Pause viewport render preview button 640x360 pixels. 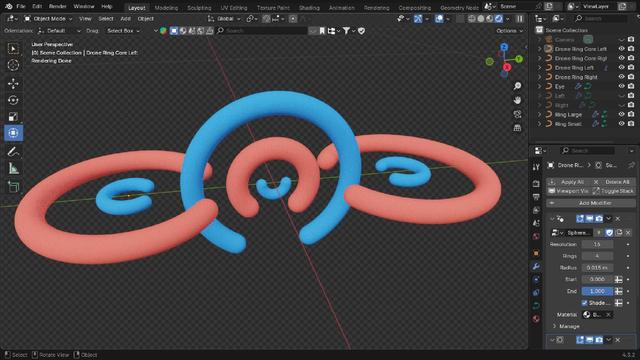(520, 19)
